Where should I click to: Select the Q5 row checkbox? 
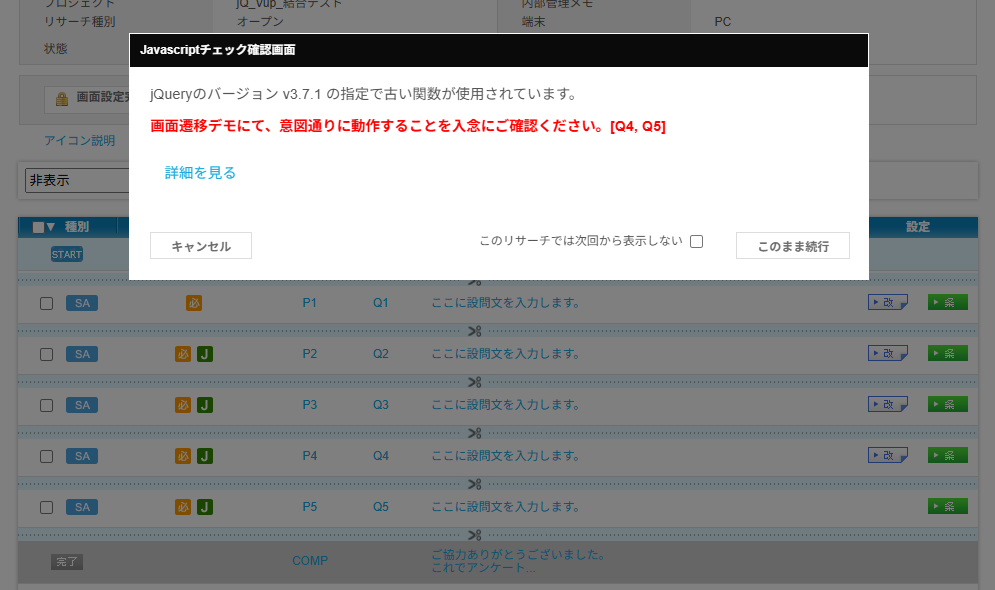coord(46,507)
